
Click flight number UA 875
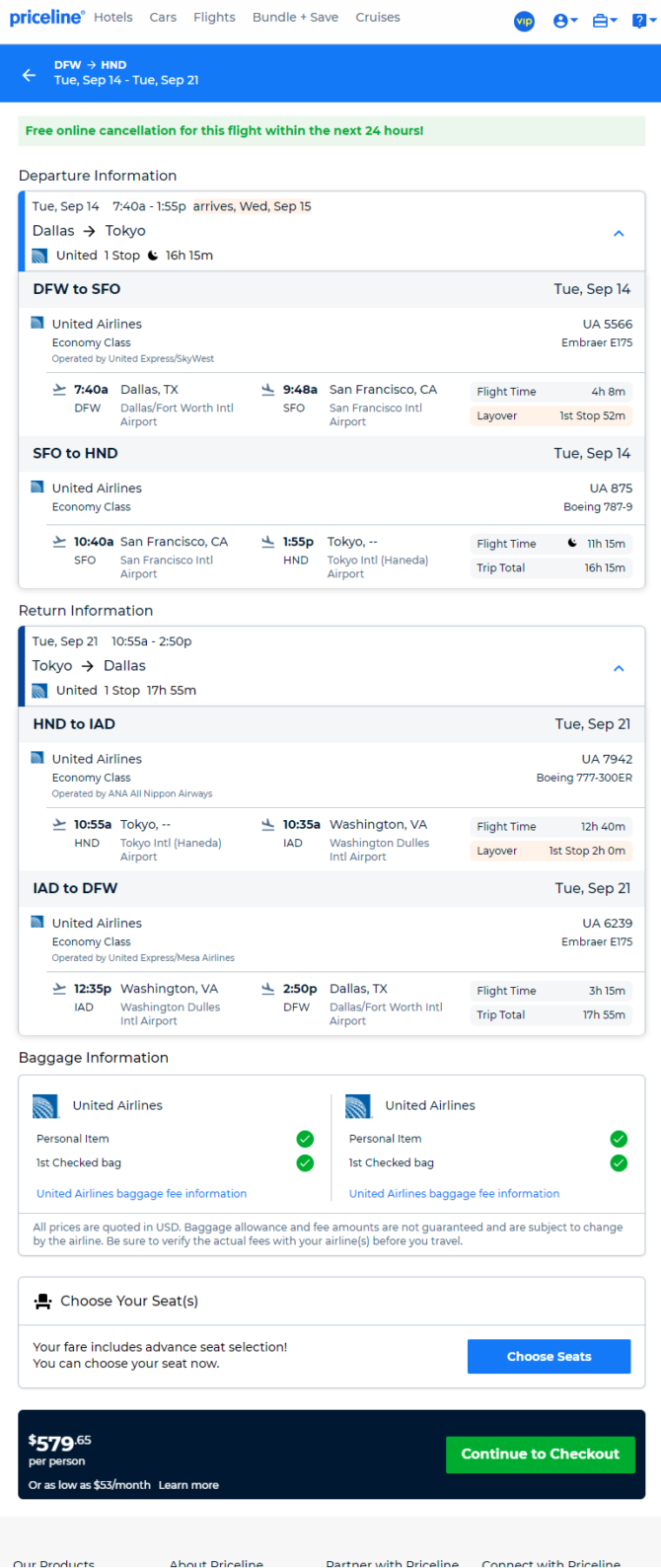pos(612,488)
